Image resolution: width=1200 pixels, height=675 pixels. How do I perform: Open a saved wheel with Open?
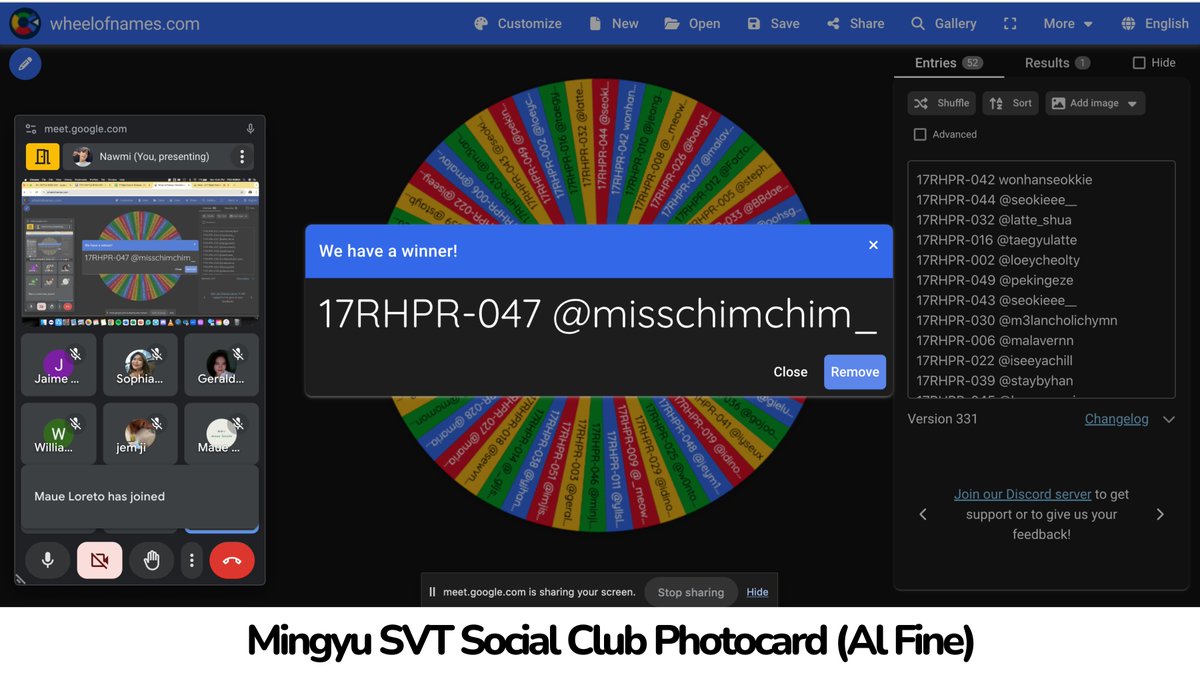(x=692, y=23)
